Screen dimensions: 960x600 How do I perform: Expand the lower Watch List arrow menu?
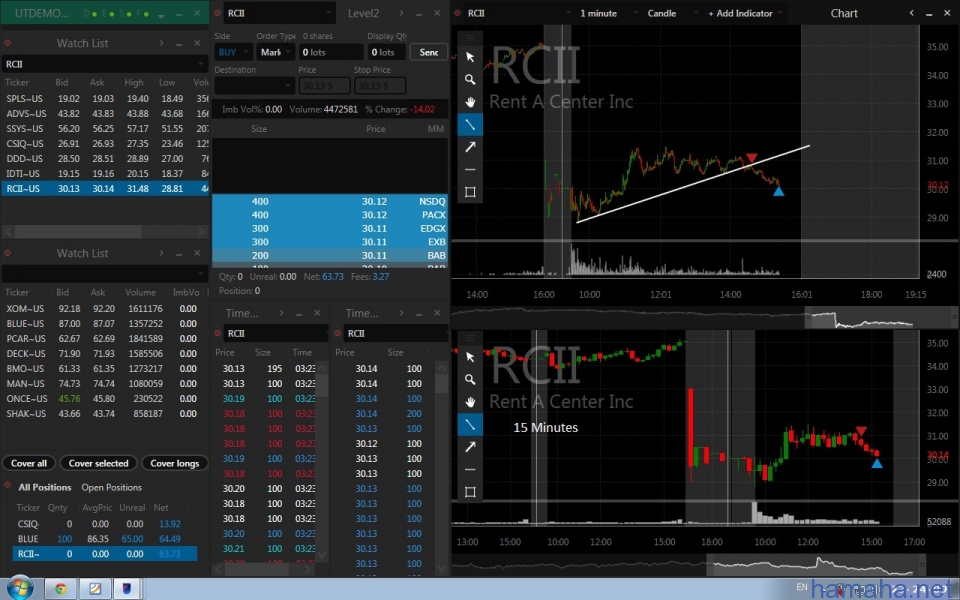coord(161,253)
